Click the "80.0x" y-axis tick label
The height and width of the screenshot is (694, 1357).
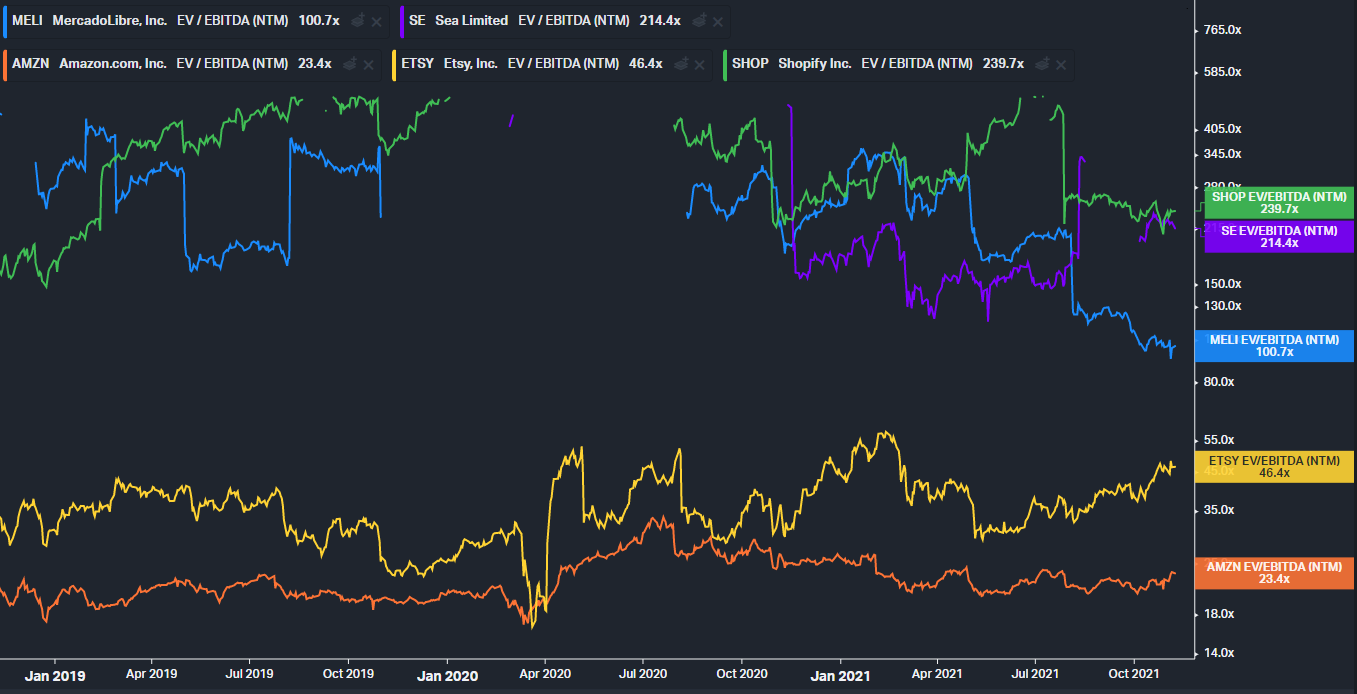[x=1220, y=382]
